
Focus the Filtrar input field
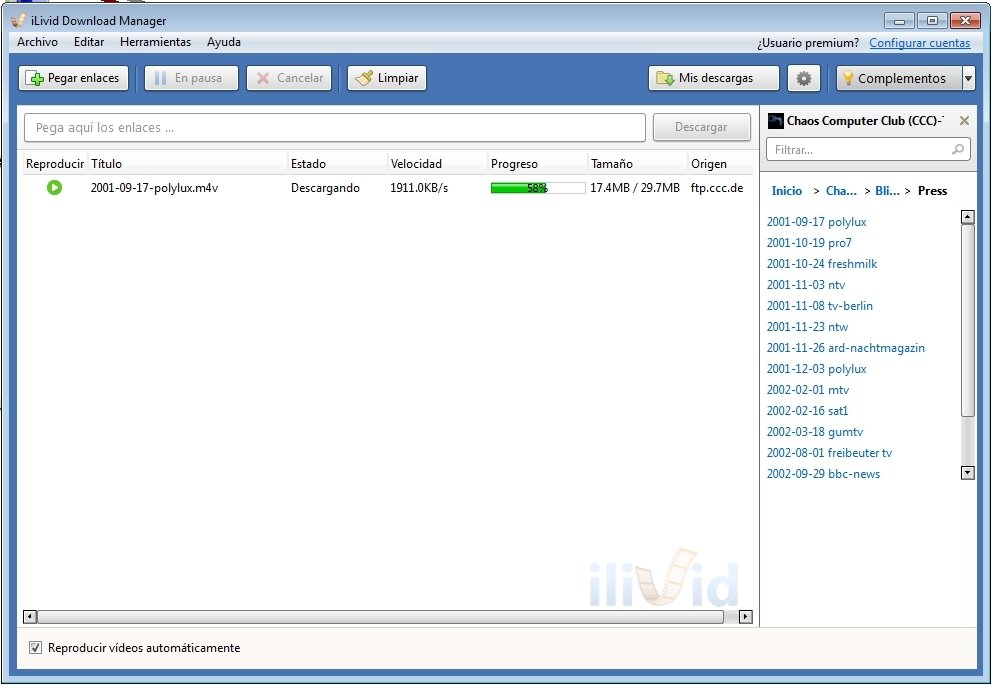pos(868,150)
